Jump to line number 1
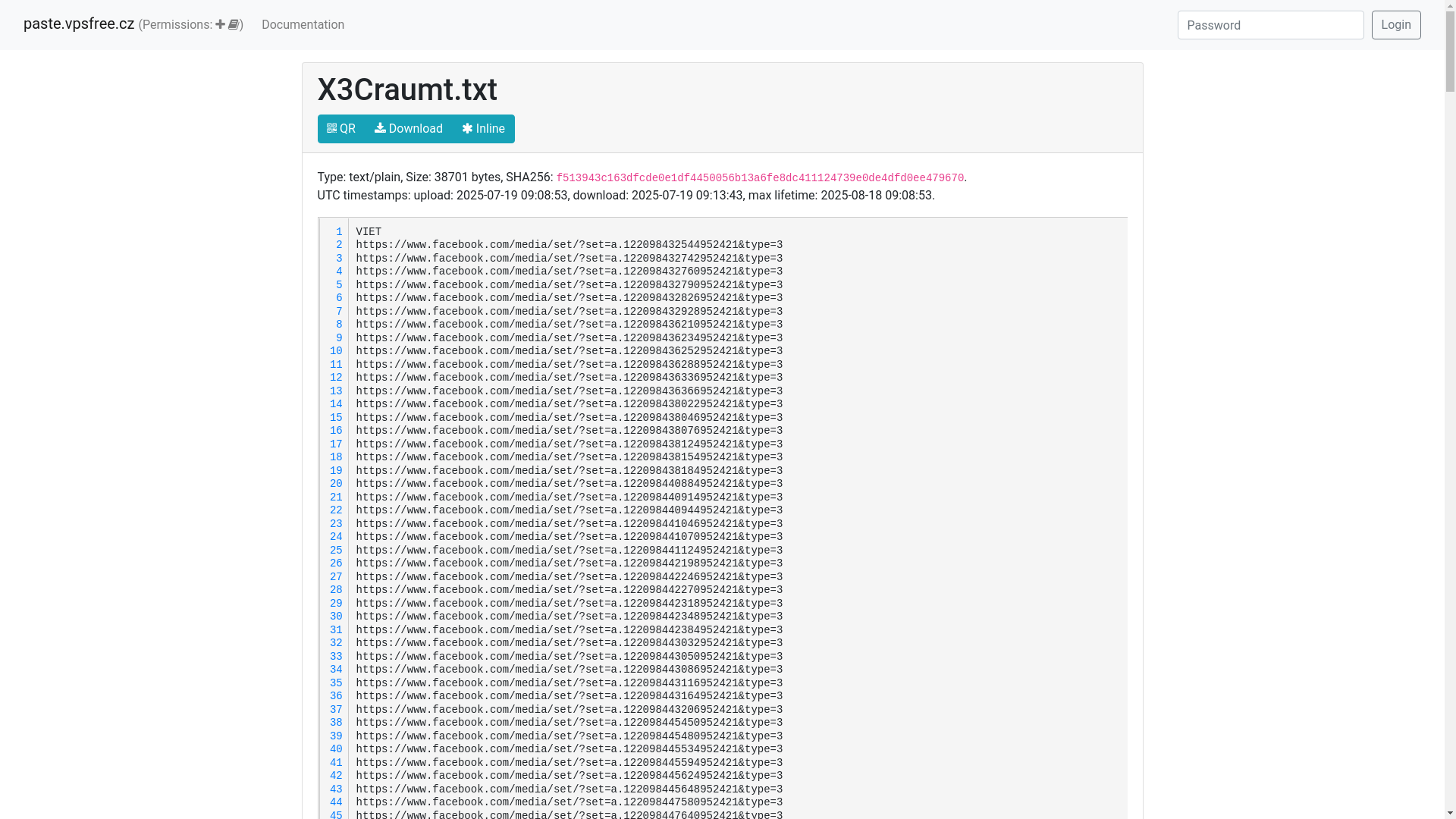The height and width of the screenshot is (819, 1456). coord(339,232)
